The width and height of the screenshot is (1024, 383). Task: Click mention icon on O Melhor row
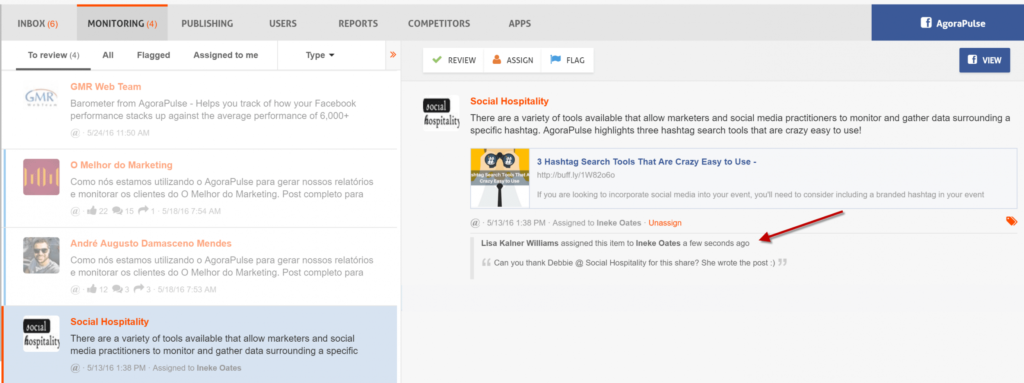pyautogui.click(x=74, y=211)
